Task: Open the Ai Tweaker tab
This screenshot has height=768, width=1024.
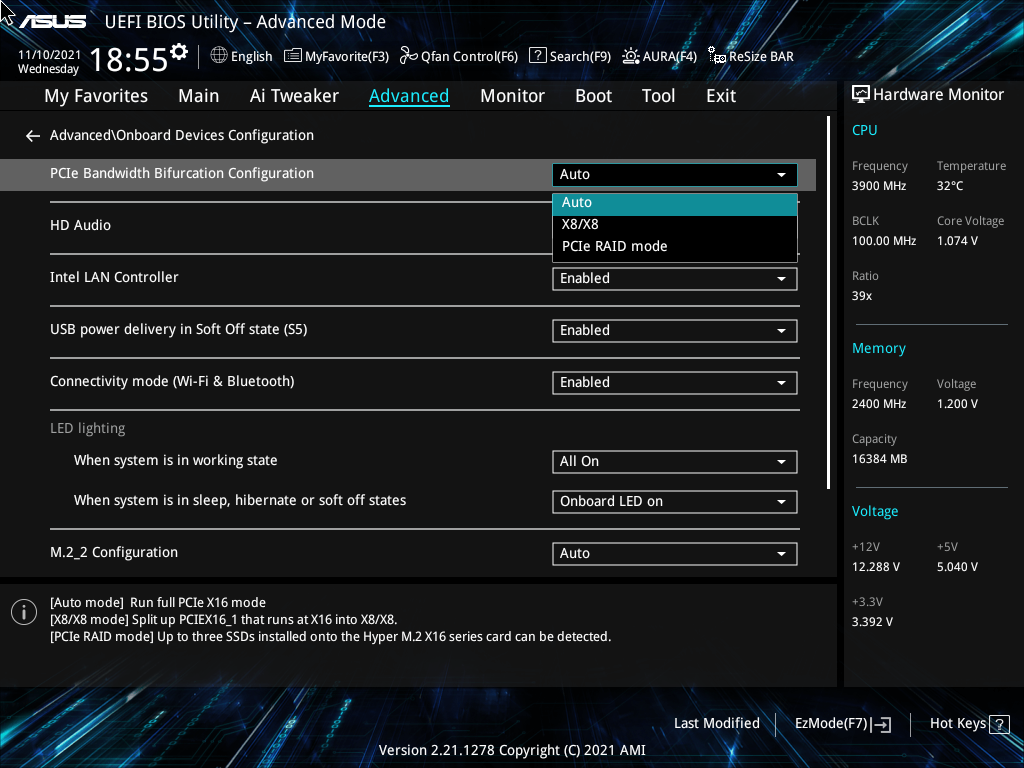Action: (x=294, y=96)
